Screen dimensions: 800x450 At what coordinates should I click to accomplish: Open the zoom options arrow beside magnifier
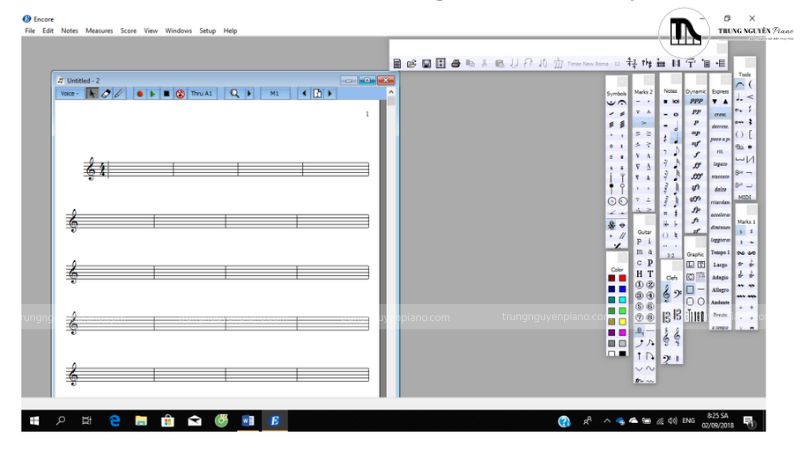pyautogui.click(x=249, y=93)
